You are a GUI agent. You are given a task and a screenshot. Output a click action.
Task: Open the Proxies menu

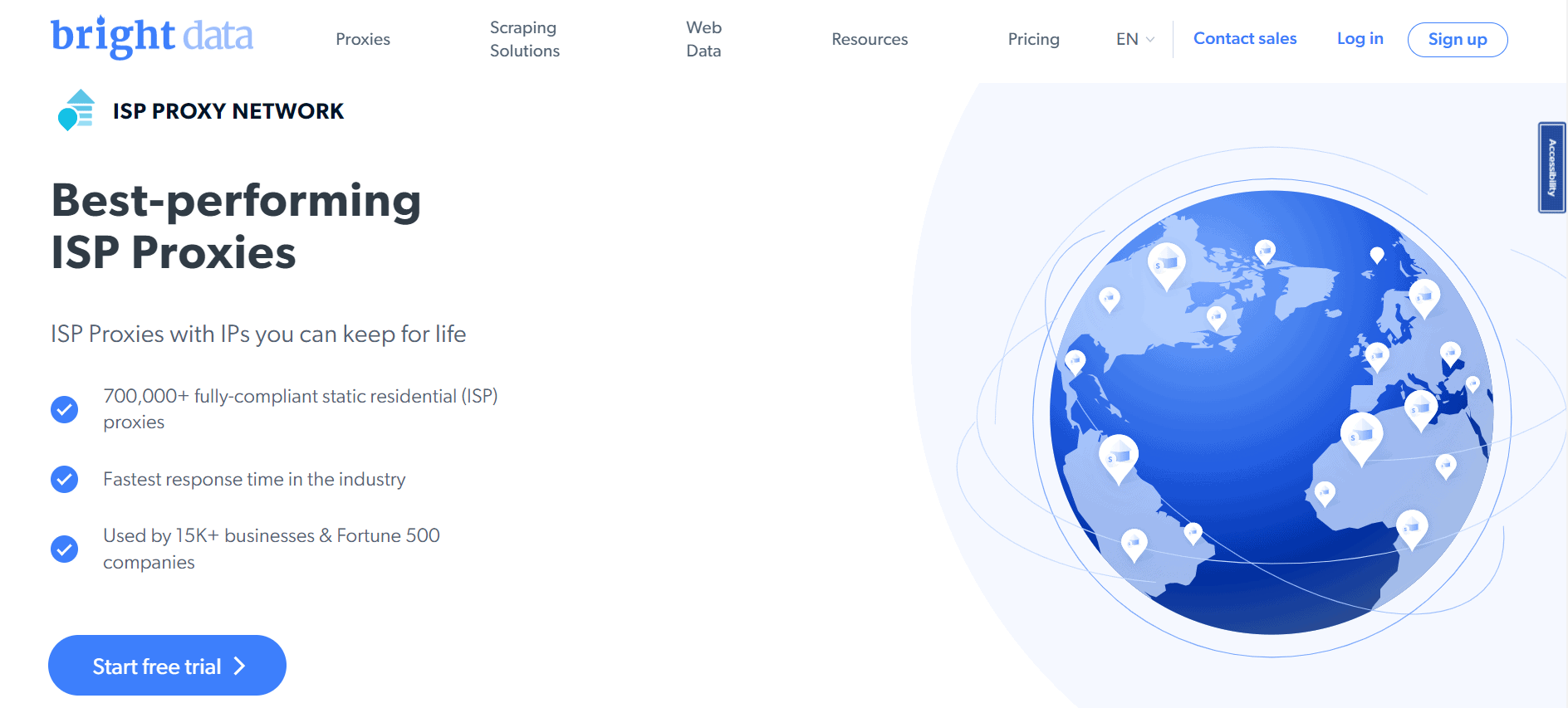(363, 39)
